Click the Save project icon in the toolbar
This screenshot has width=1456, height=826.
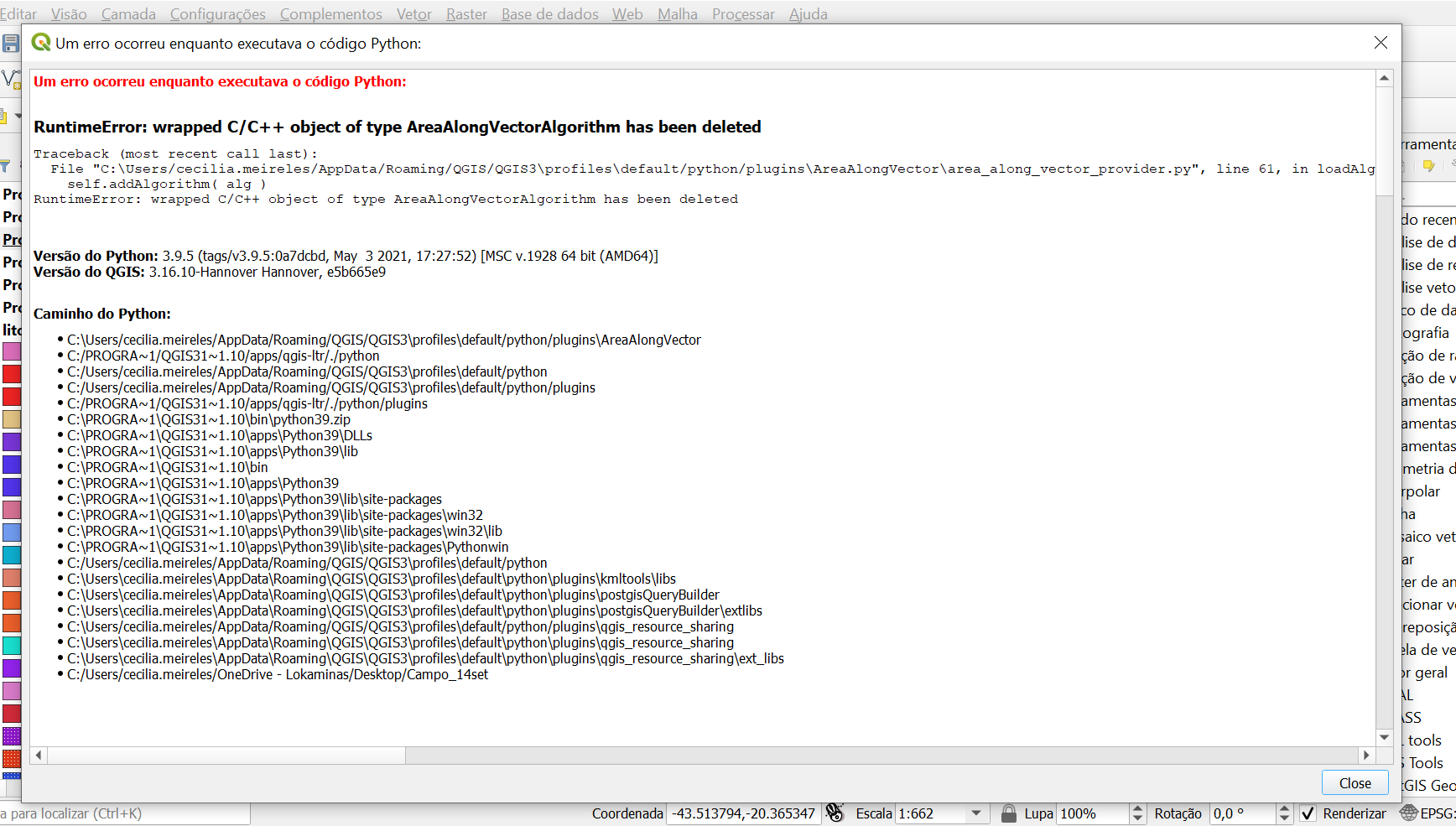coord(10,44)
